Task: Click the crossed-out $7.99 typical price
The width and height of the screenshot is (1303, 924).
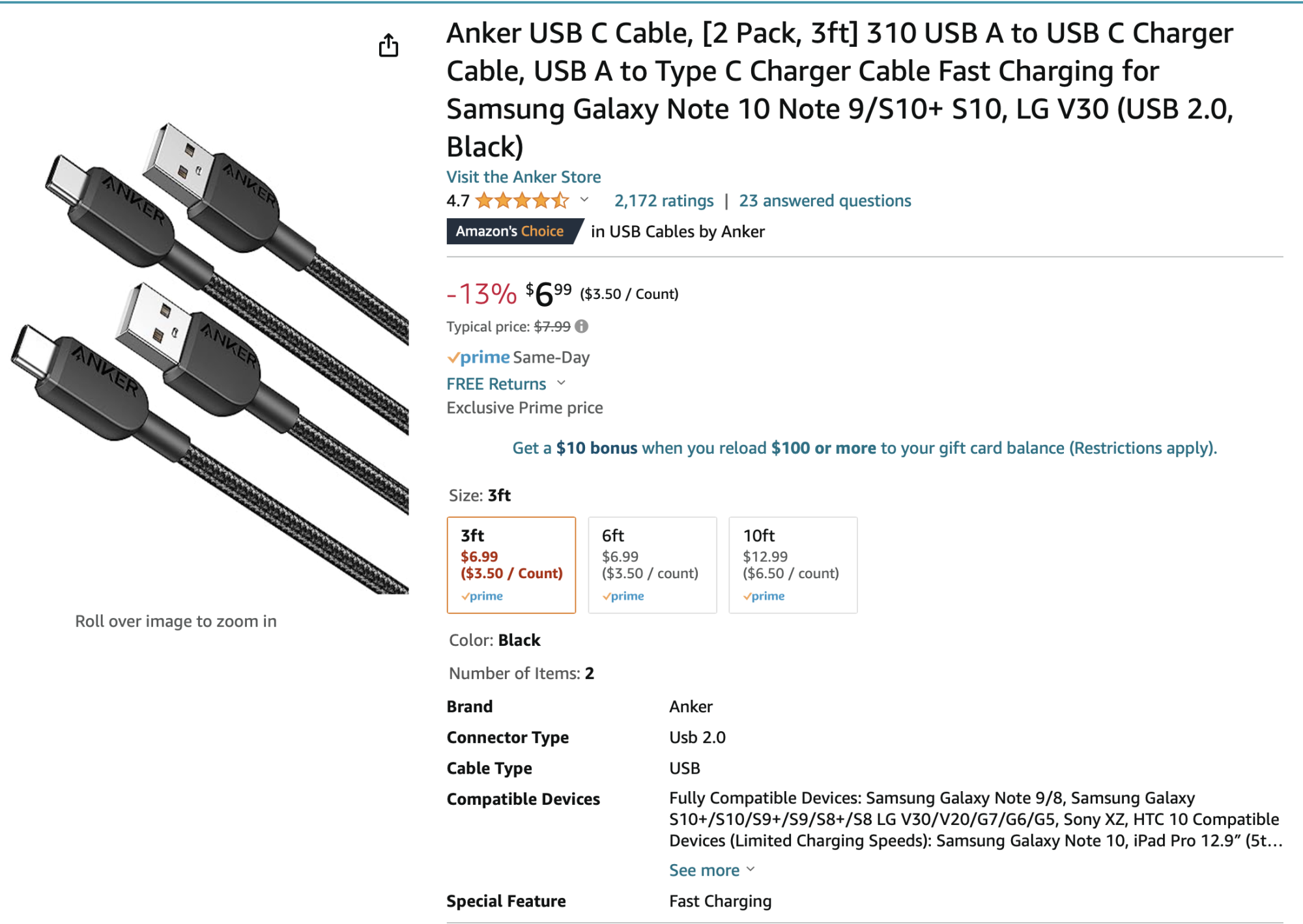Action: click(552, 326)
